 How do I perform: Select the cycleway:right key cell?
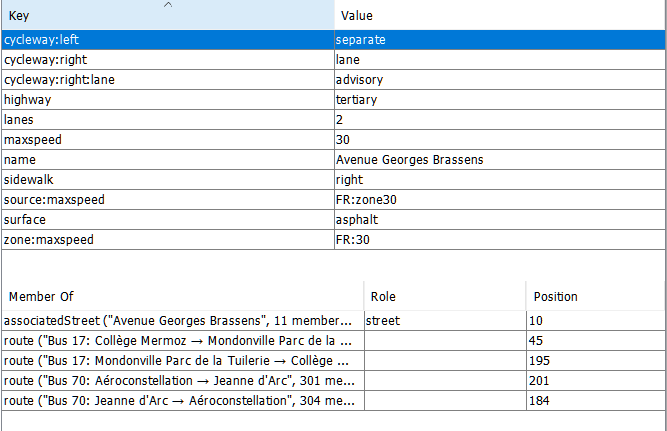tap(166, 60)
